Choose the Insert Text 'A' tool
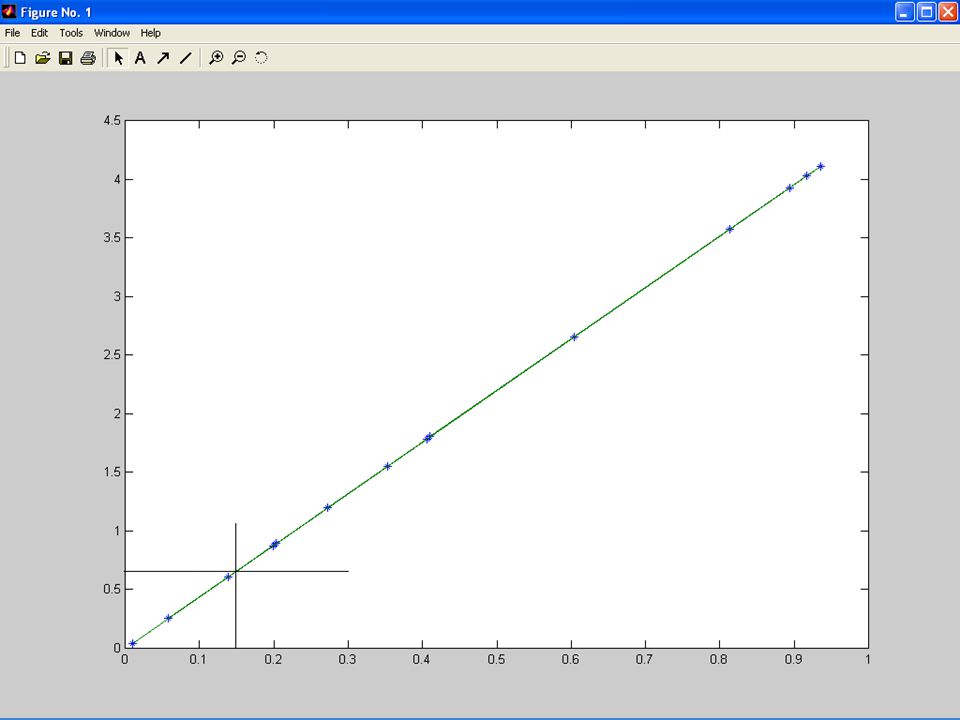This screenshot has width=960, height=720. (x=140, y=58)
